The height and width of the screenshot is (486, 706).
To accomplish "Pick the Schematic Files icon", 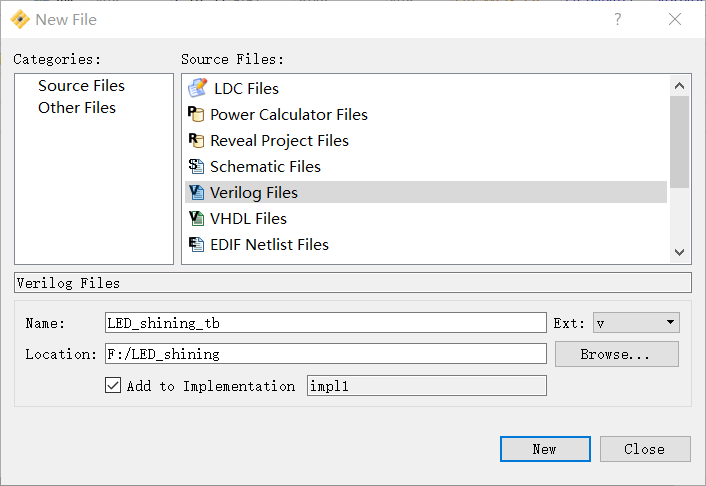I will point(196,166).
